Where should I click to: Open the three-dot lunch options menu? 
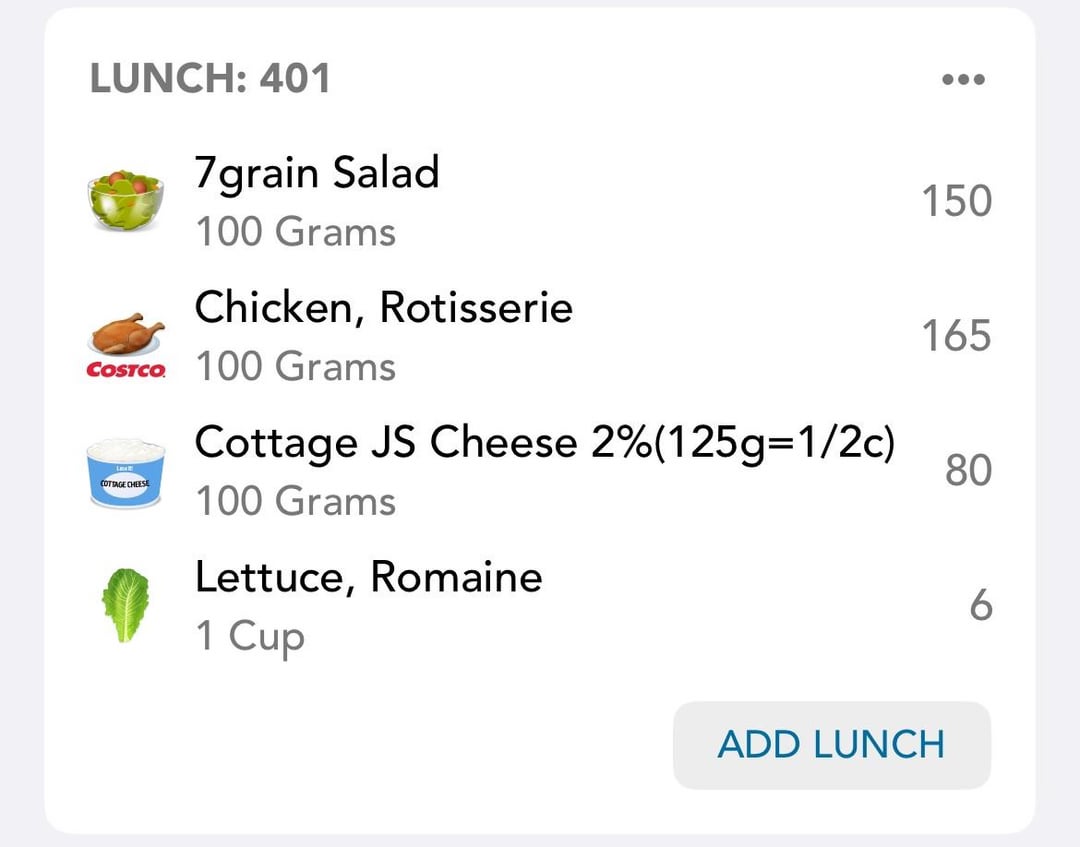coord(963,79)
